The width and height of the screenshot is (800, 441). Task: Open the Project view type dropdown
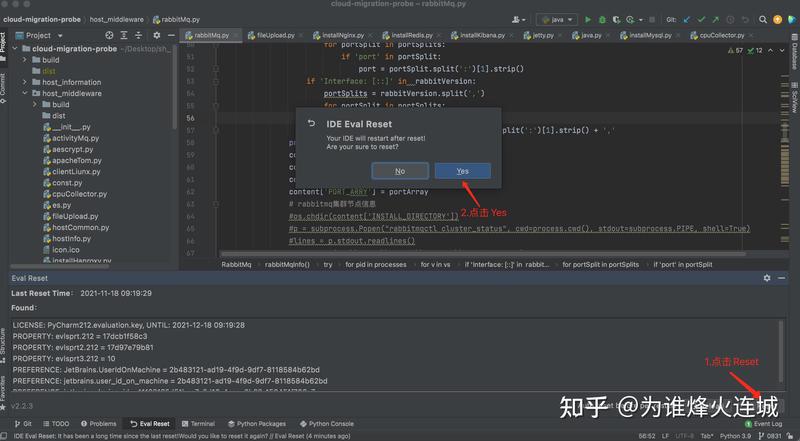point(60,36)
